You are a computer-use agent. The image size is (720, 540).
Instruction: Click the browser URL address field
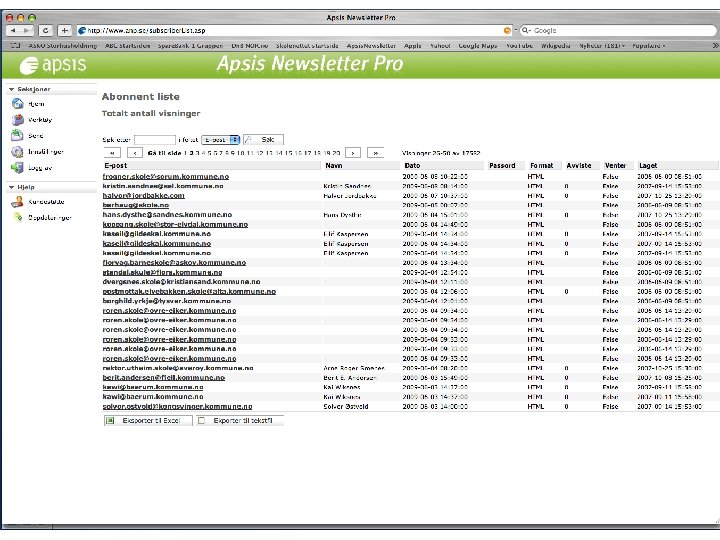tap(294, 30)
